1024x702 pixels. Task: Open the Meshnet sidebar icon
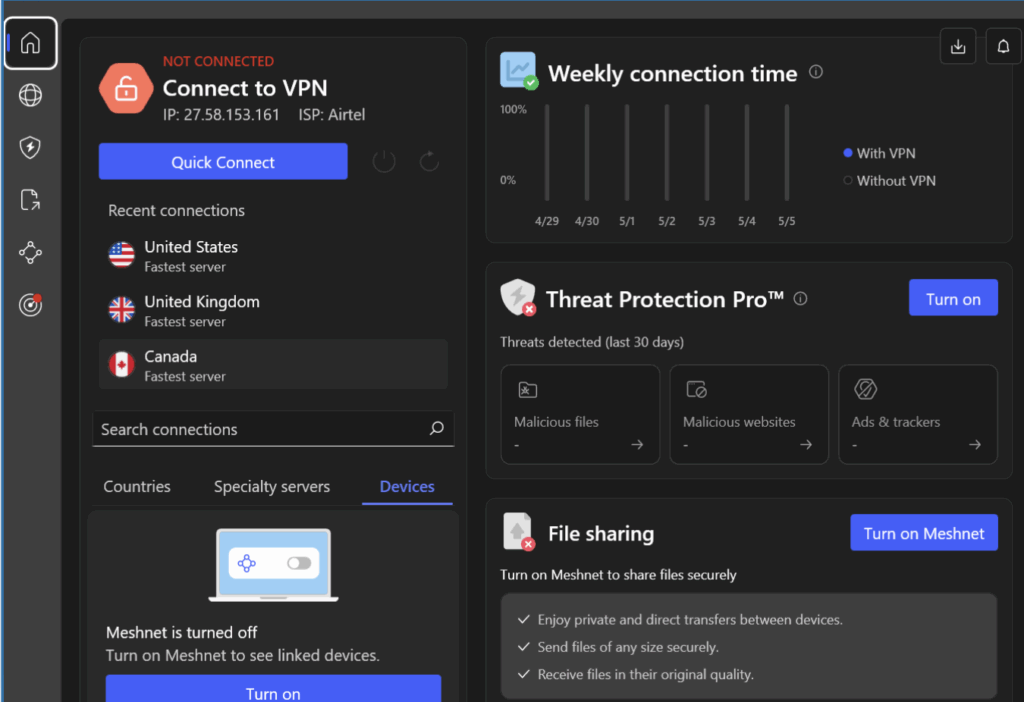pyautogui.click(x=30, y=252)
